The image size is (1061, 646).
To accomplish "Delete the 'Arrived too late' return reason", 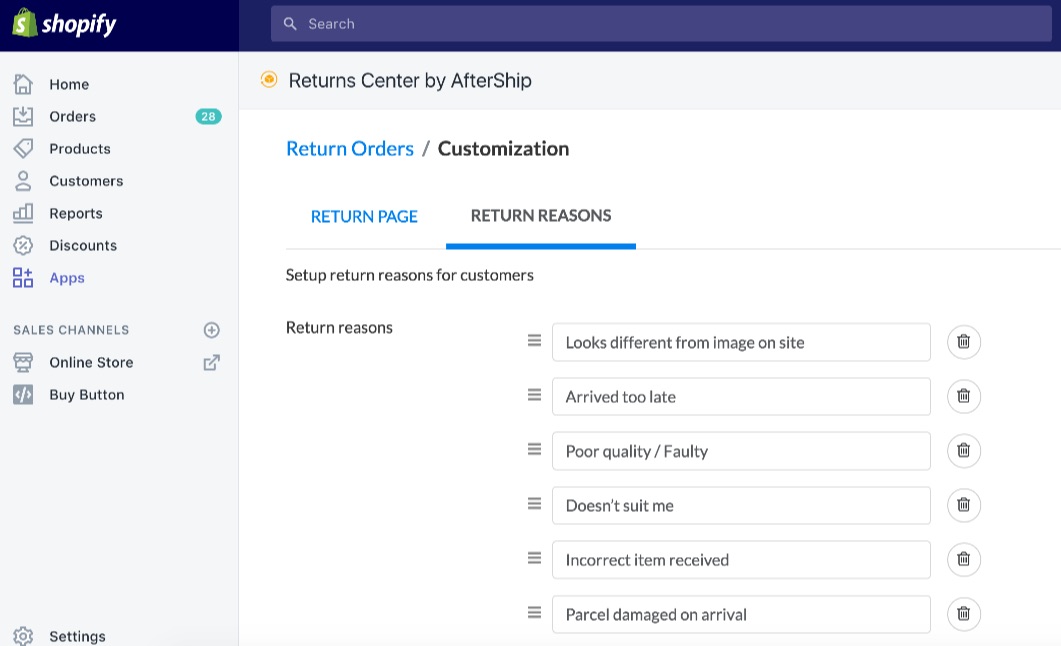I will (963, 396).
